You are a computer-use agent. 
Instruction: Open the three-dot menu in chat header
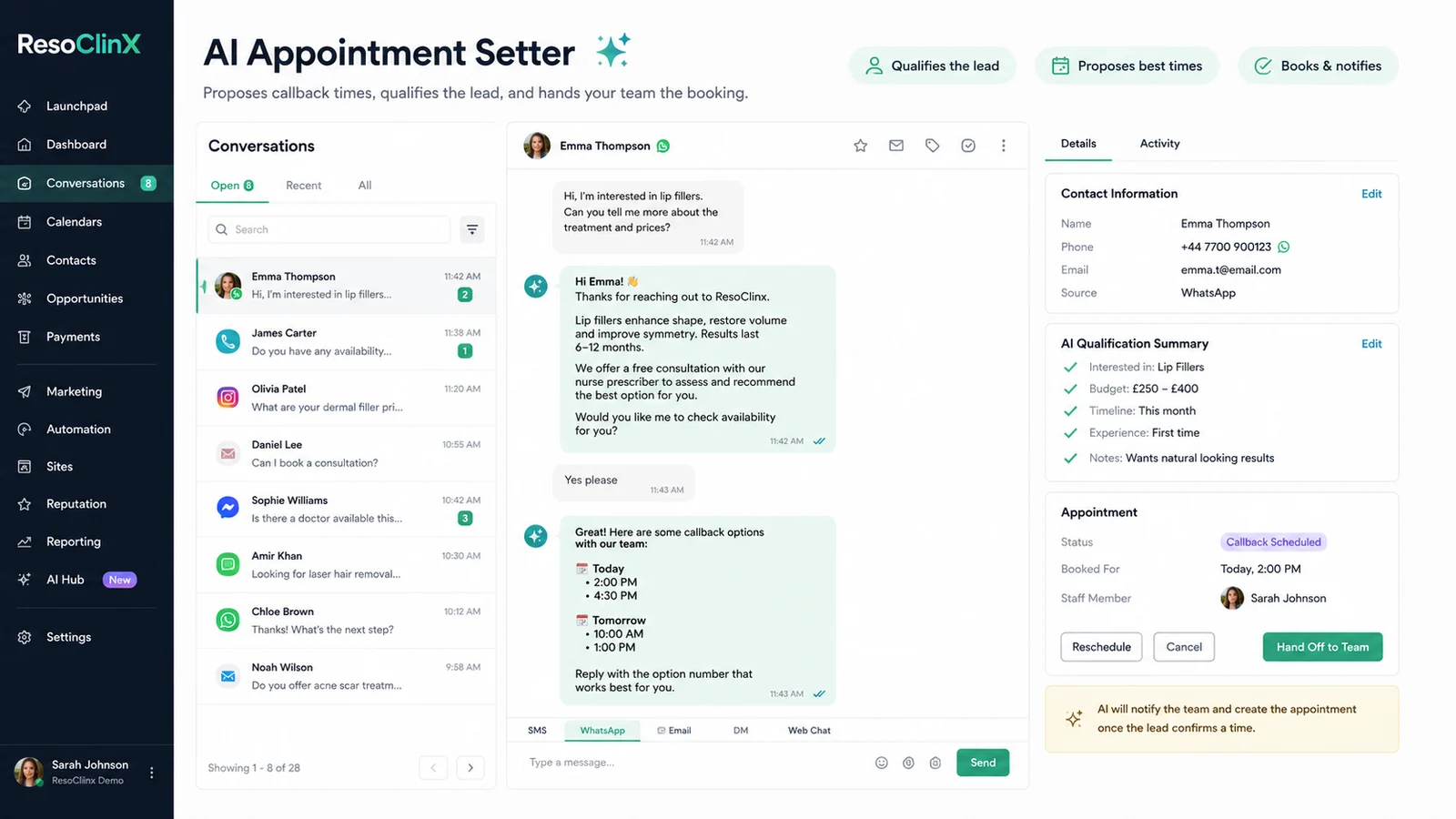[1004, 146]
